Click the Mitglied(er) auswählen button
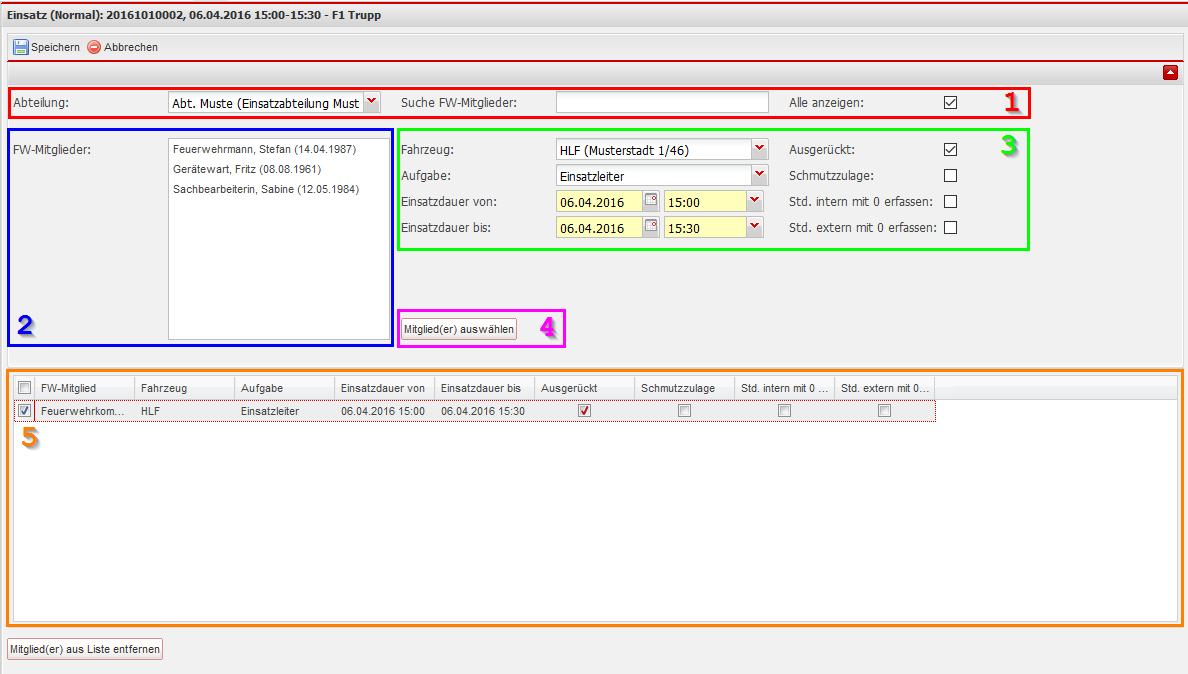1188x674 pixels. 459,329
